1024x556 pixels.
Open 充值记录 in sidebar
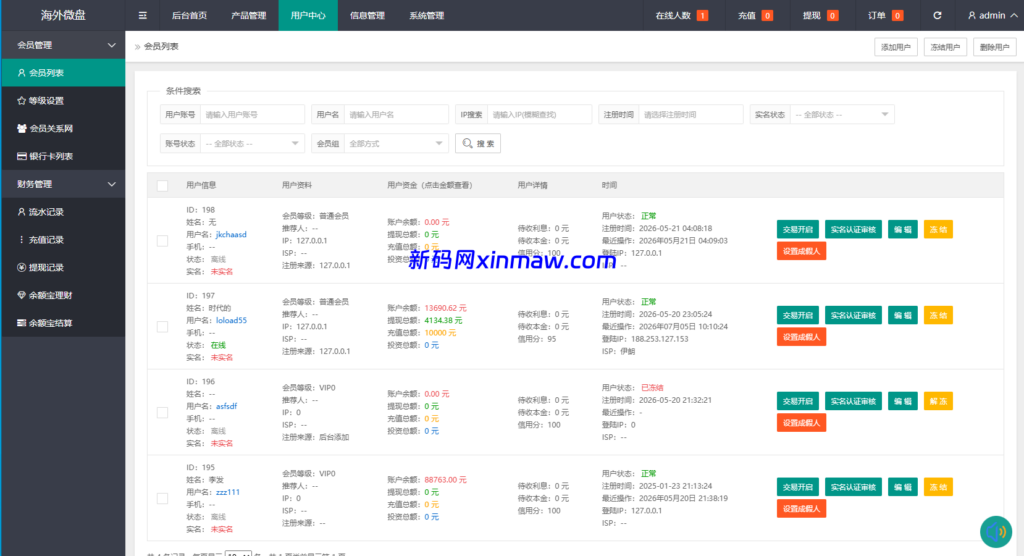[63, 240]
